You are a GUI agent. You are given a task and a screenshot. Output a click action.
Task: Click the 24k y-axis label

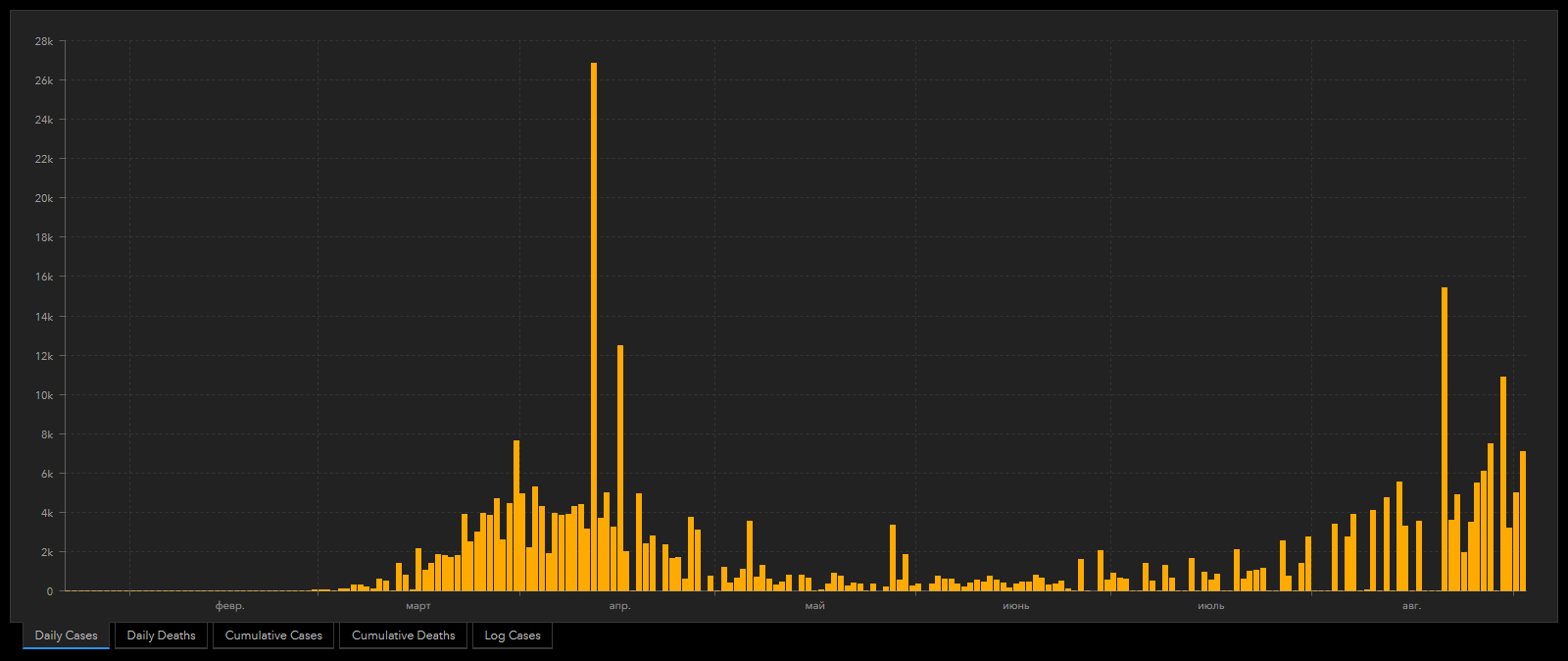(44, 120)
